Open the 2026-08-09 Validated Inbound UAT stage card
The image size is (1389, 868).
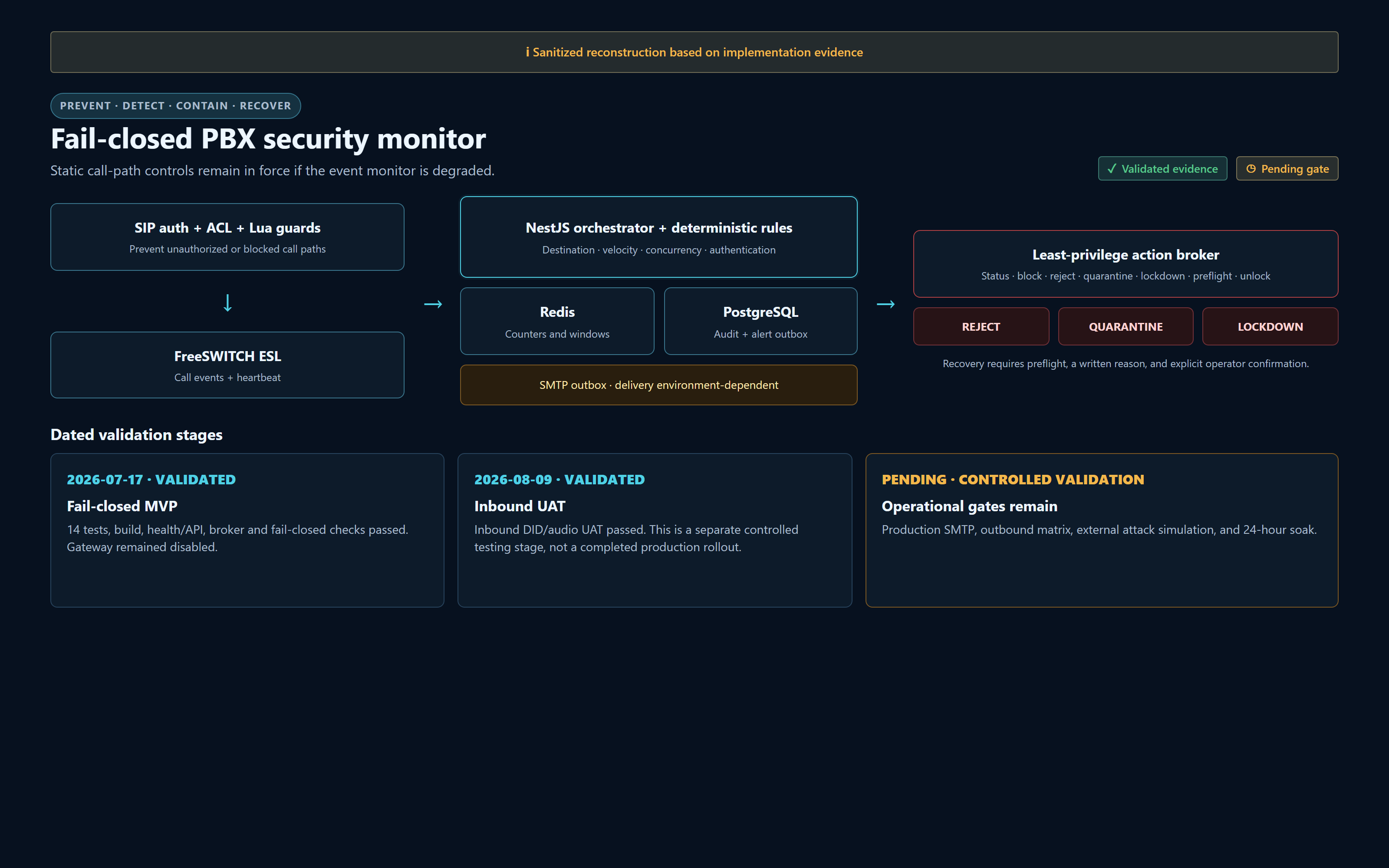655,530
